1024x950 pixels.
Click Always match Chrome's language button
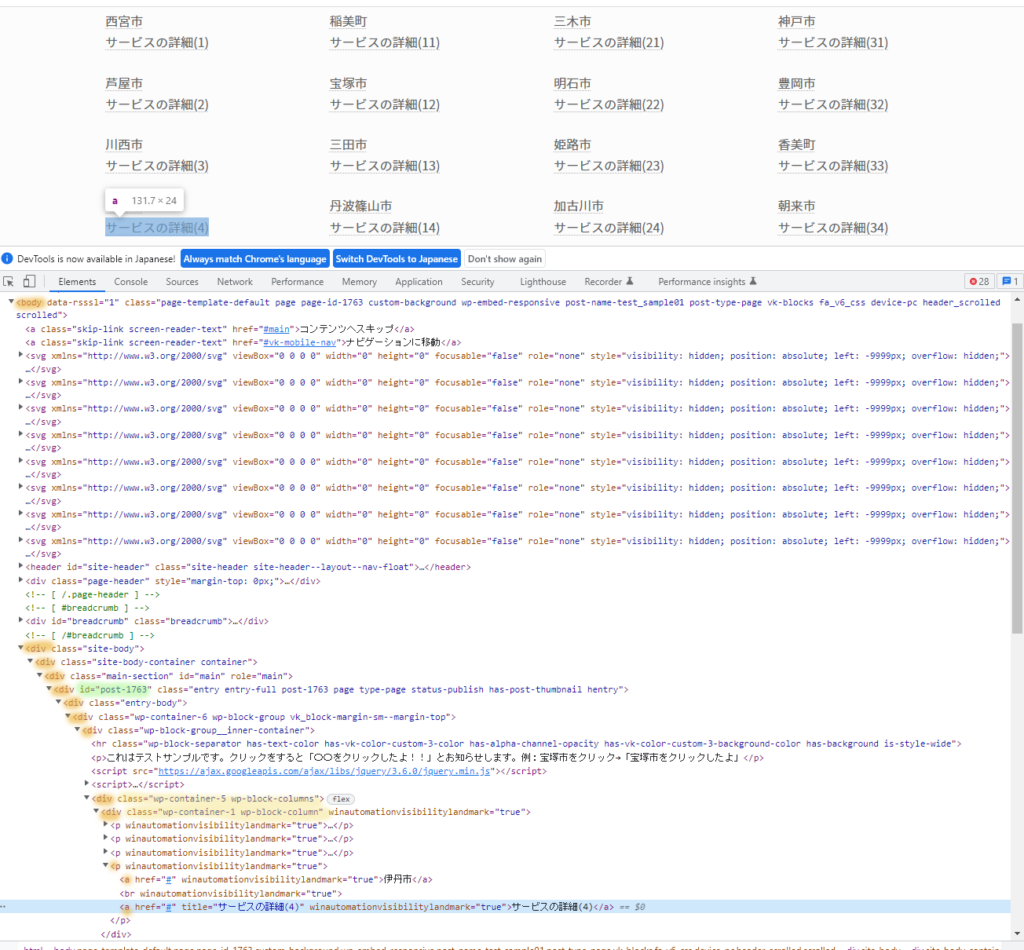(x=255, y=259)
